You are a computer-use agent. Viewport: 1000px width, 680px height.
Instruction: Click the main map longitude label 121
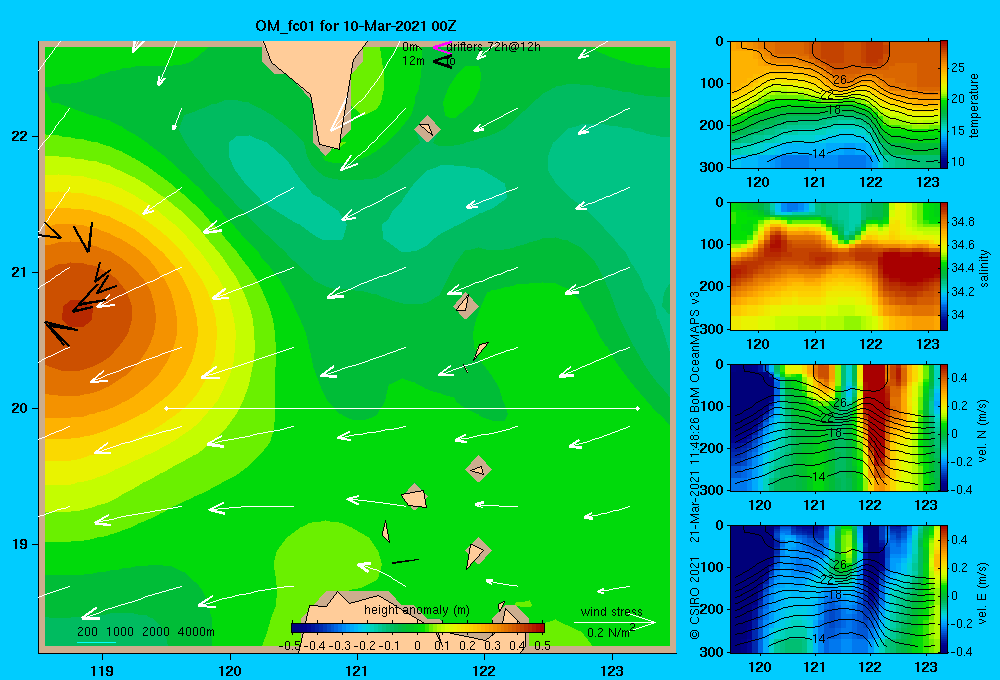tap(357, 670)
